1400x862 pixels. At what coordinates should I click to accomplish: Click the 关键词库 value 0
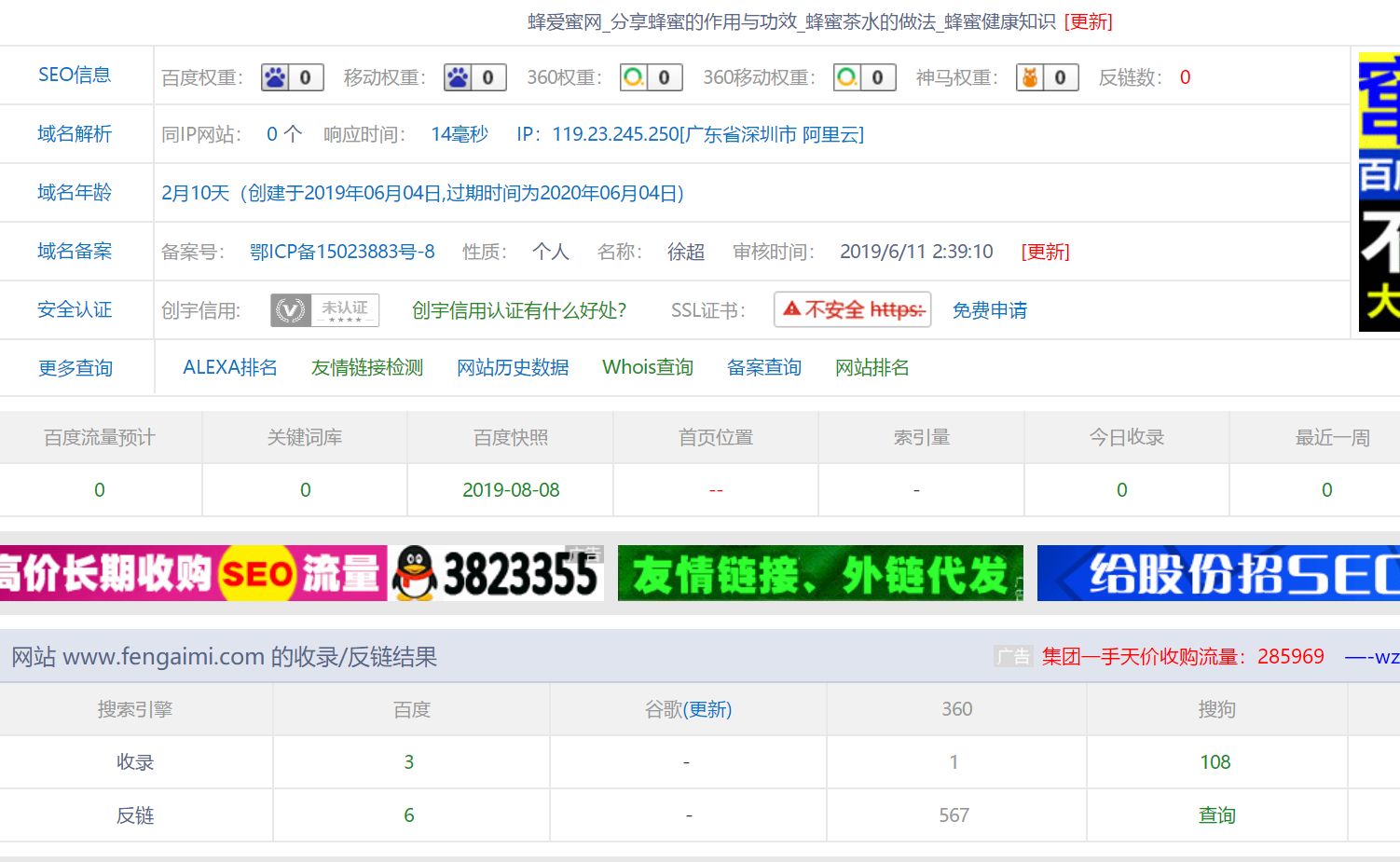pyautogui.click(x=306, y=490)
